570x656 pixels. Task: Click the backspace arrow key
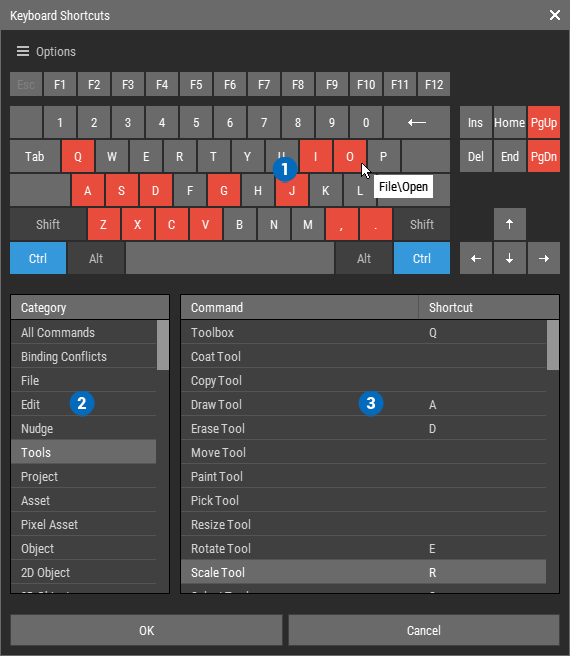point(417,122)
